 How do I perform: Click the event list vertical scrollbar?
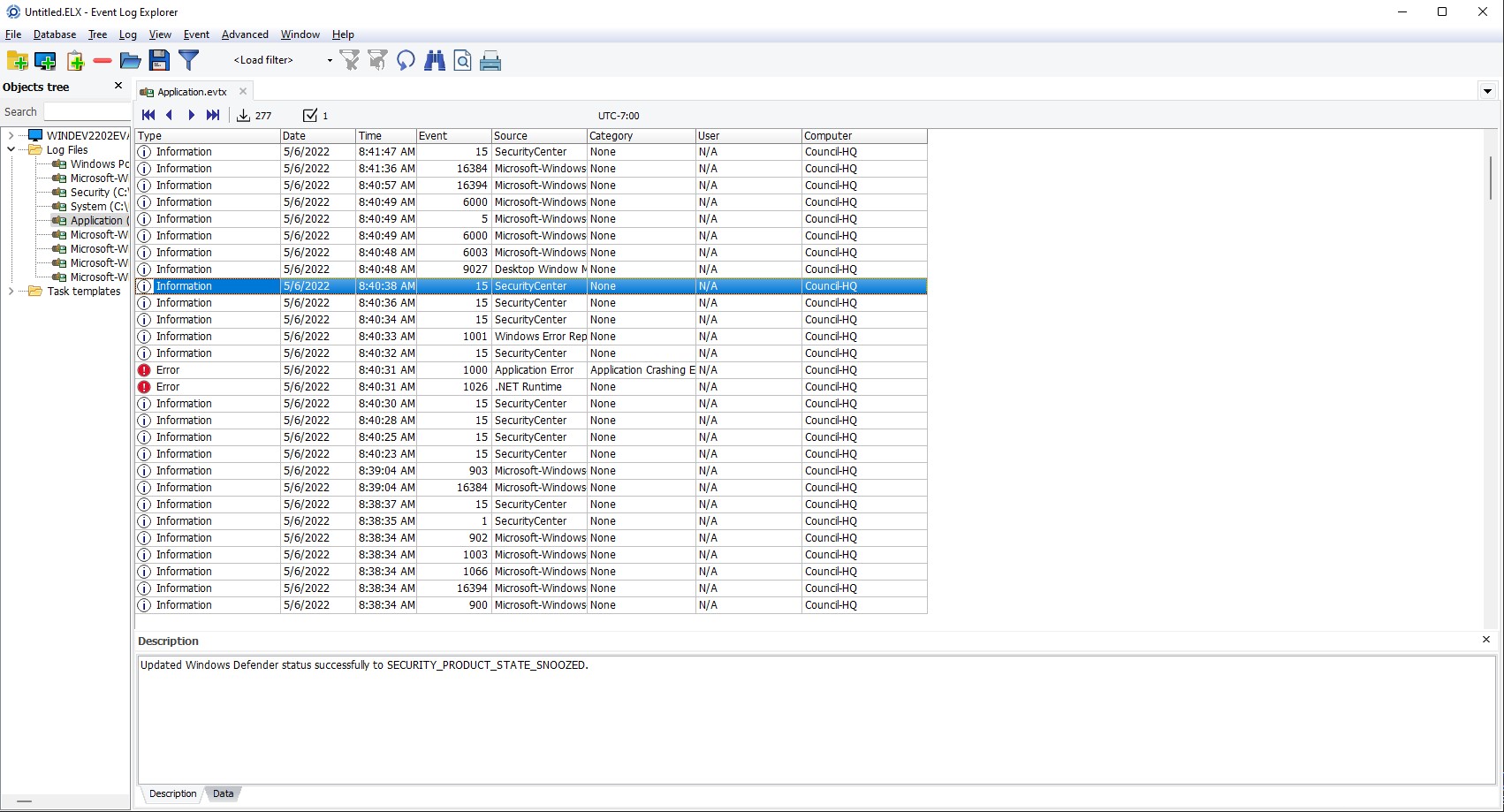(1490, 177)
